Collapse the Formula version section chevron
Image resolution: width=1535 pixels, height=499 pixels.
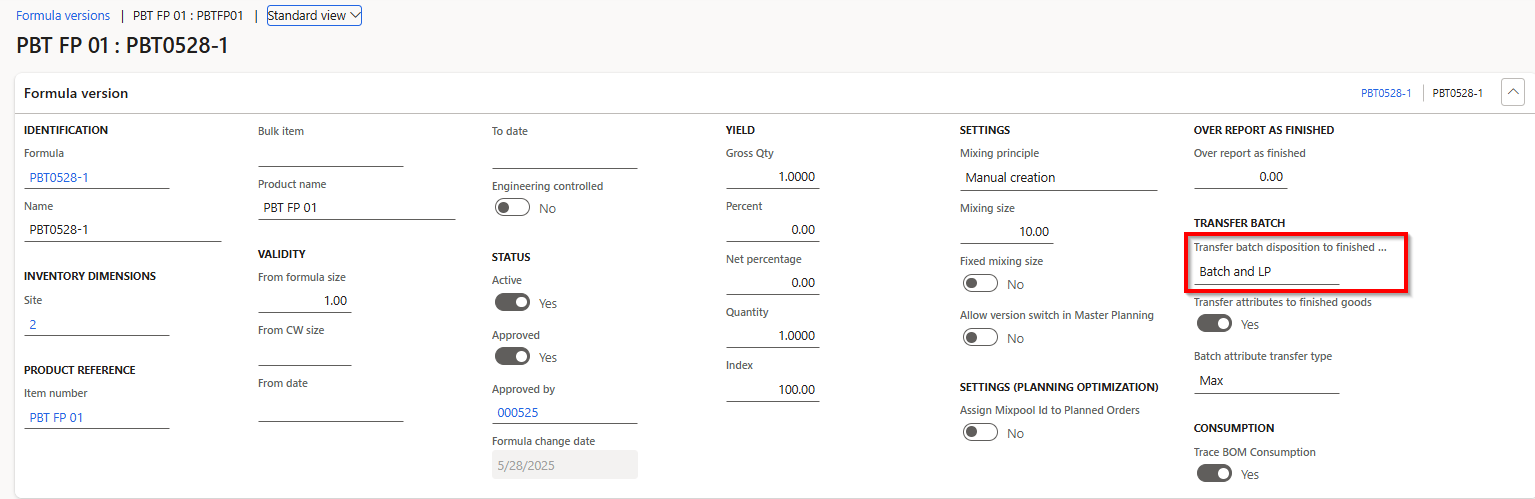1513,93
